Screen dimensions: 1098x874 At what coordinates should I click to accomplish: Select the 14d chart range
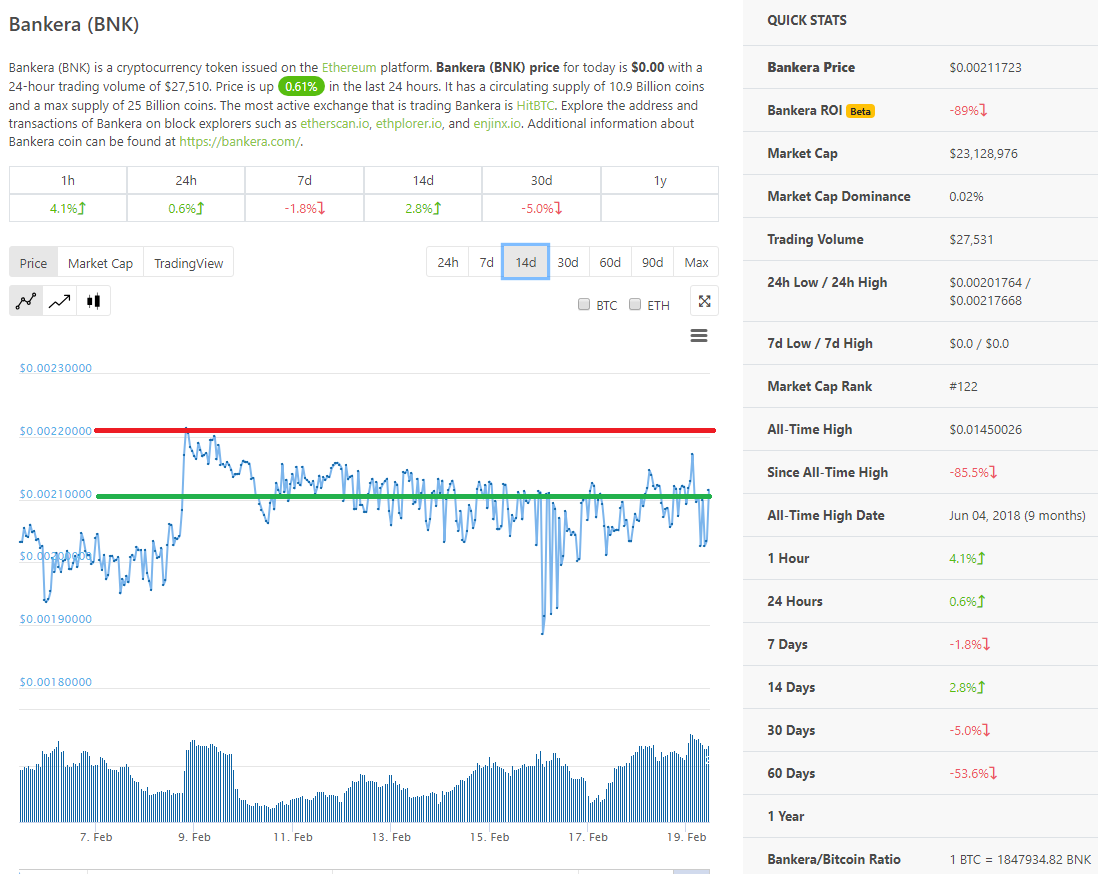(x=525, y=262)
